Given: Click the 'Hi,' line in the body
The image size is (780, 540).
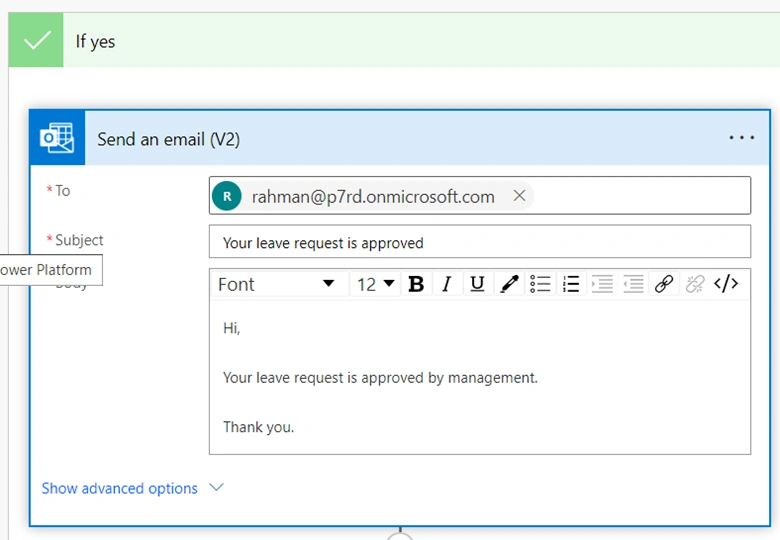Looking at the screenshot, I should click(232, 328).
